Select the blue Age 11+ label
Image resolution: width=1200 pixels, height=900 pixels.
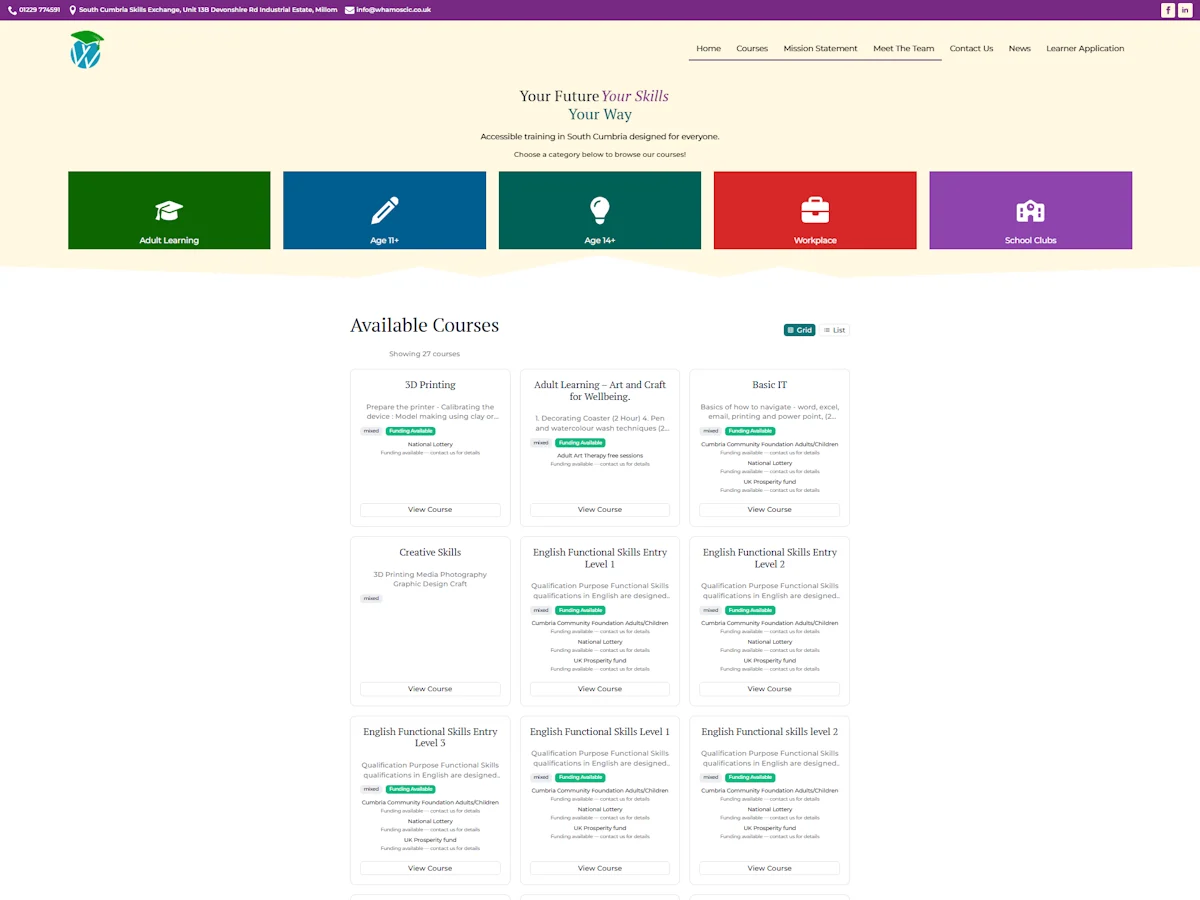(x=384, y=240)
